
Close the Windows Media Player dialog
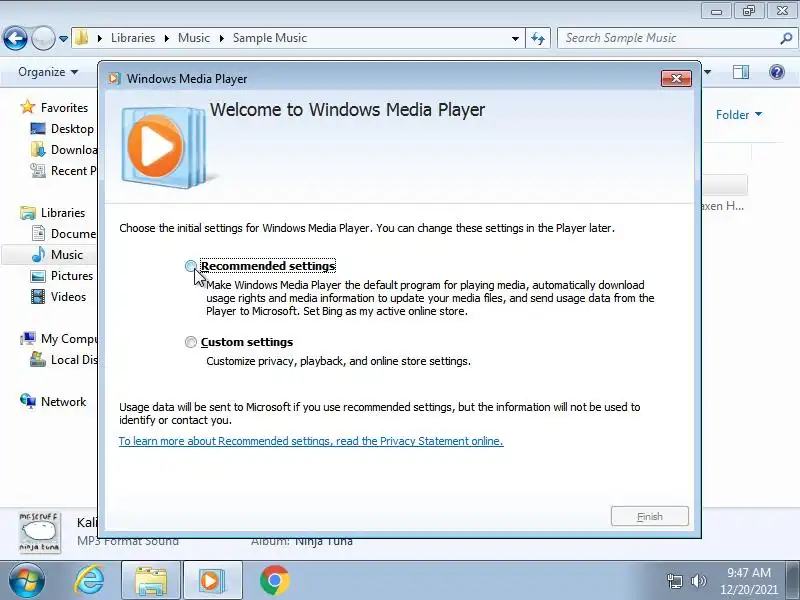pos(676,78)
